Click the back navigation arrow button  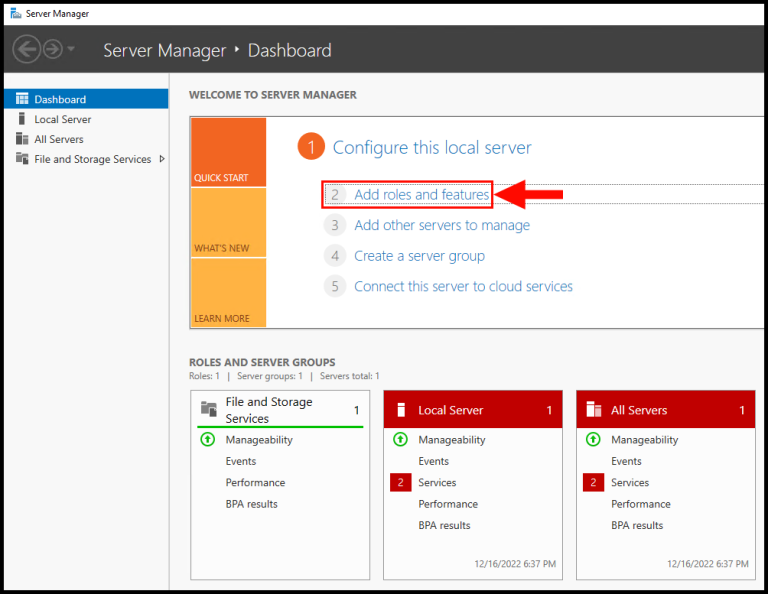click(27, 49)
